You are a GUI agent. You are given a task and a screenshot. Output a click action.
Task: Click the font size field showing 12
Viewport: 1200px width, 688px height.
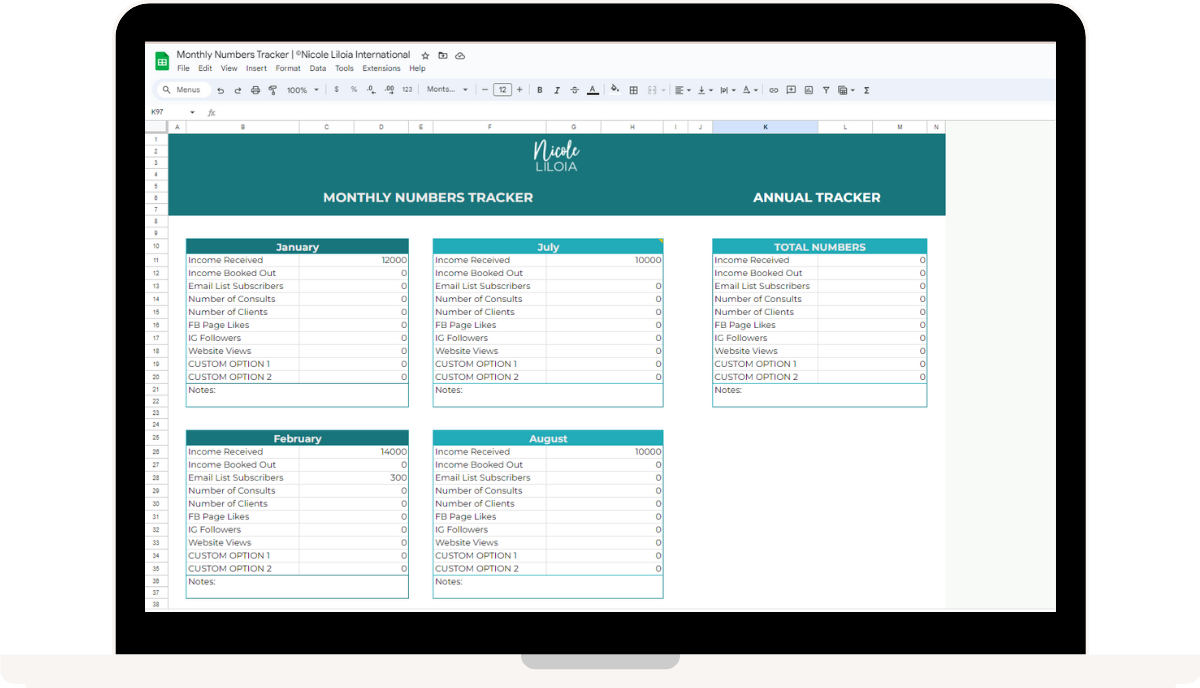coord(502,90)
